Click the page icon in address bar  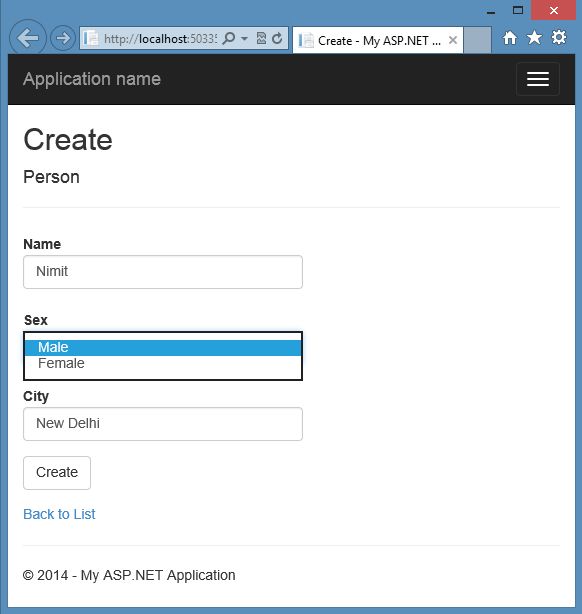click(x=91, y=38)
